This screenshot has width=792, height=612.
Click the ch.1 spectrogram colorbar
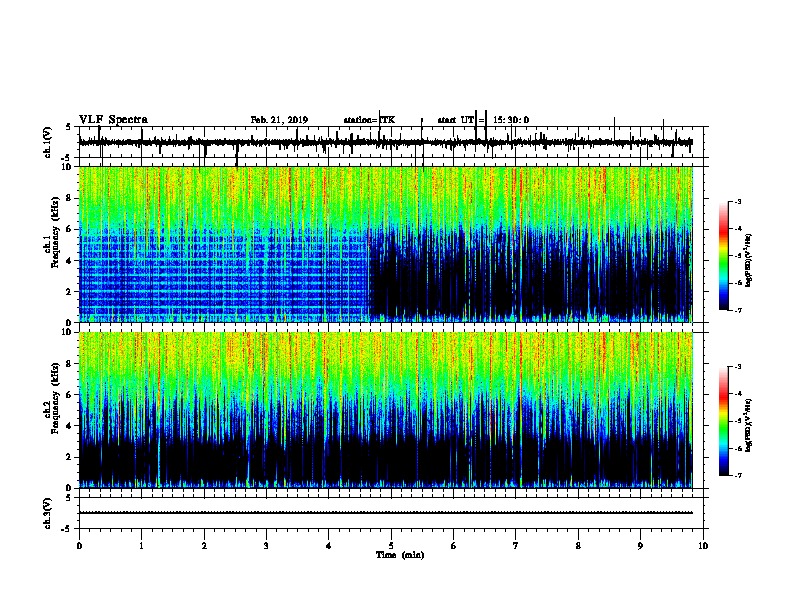coord(724,256)
